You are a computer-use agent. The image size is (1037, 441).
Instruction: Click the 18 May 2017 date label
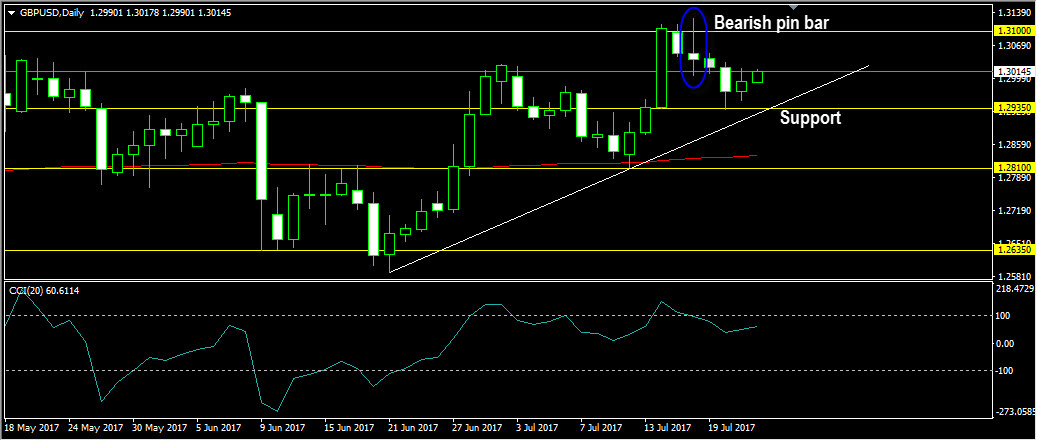point(30,427)
